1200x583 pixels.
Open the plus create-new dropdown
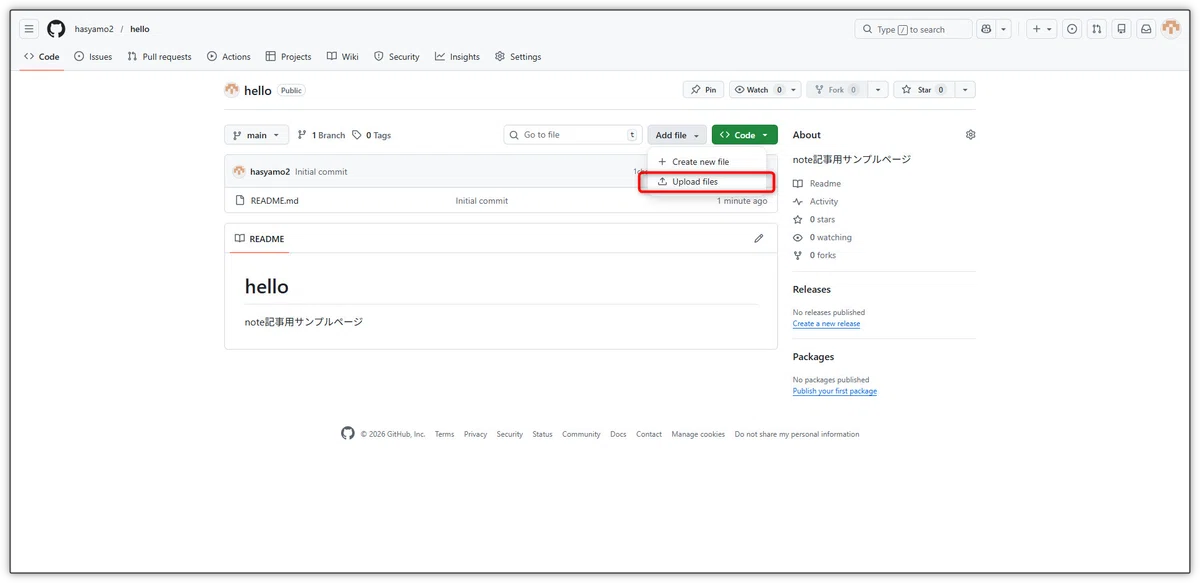(1043, 29)
